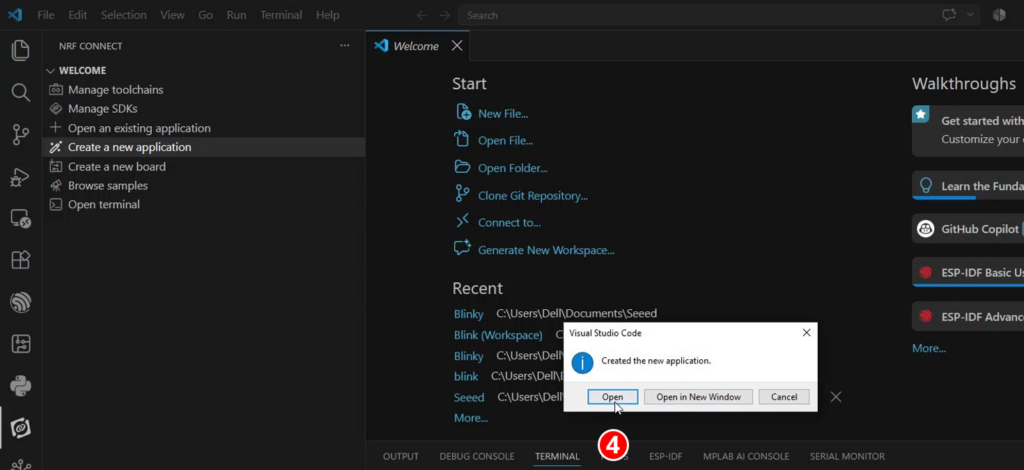Select Open an existing application
Image resolution: width=1024 pixels, height=470 pixels.
[x=139, y=128]
